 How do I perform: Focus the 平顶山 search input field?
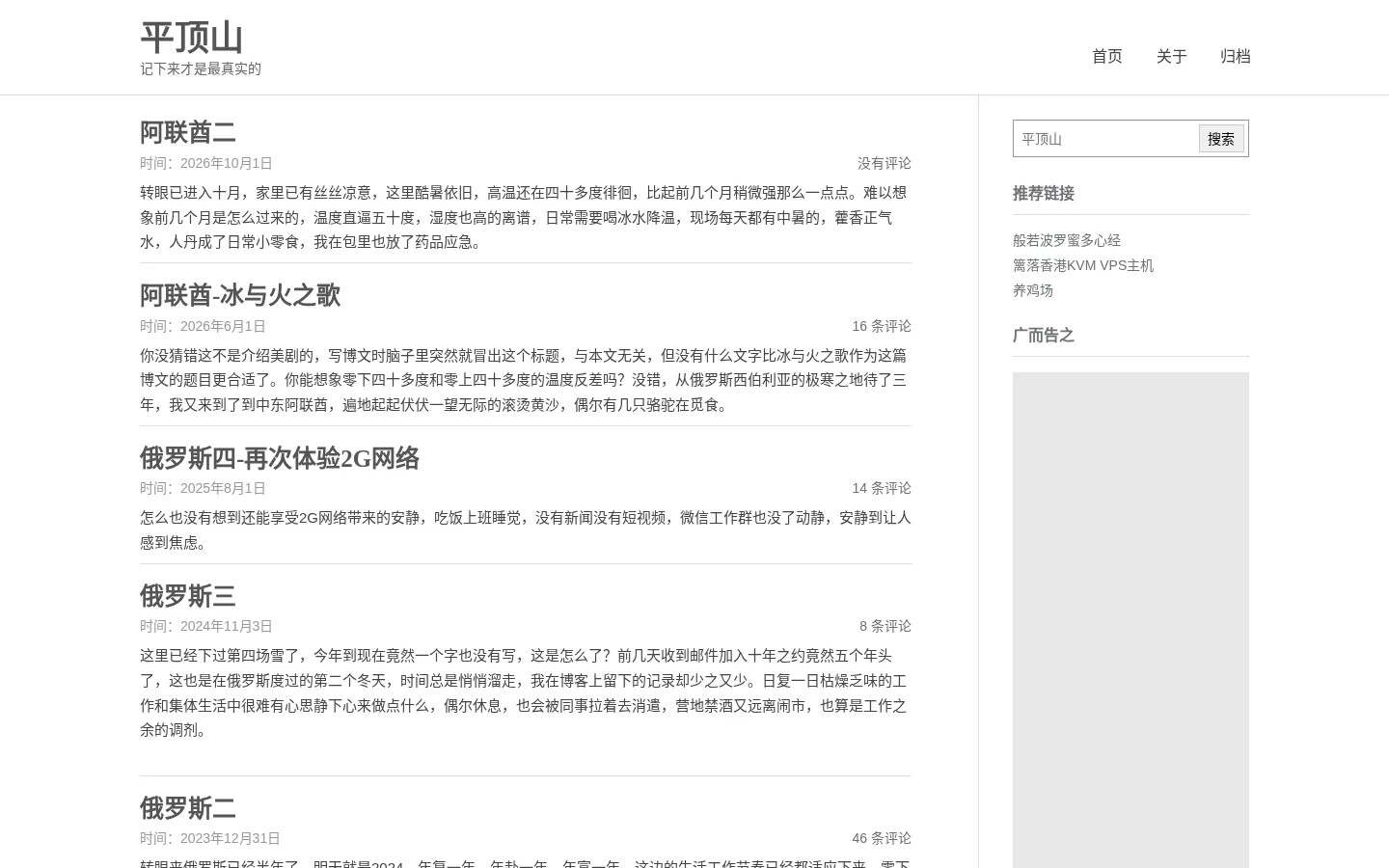point(1105,139)
